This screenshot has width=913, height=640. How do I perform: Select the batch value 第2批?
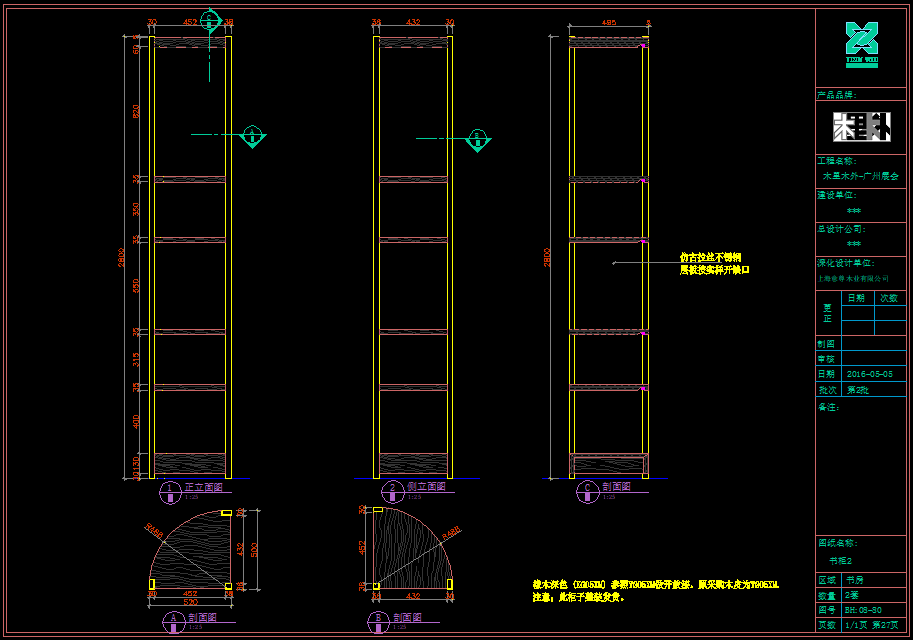(x=858, y=390)
